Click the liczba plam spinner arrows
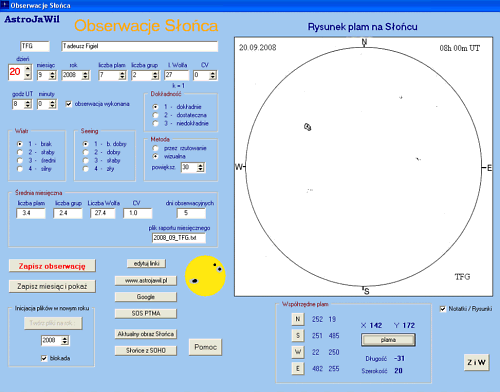500x392 pixels. (122, 75)
